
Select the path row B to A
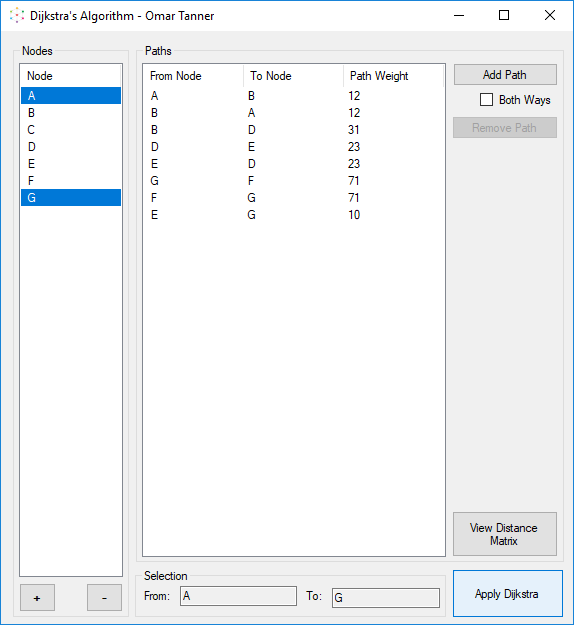click(294, 113)
